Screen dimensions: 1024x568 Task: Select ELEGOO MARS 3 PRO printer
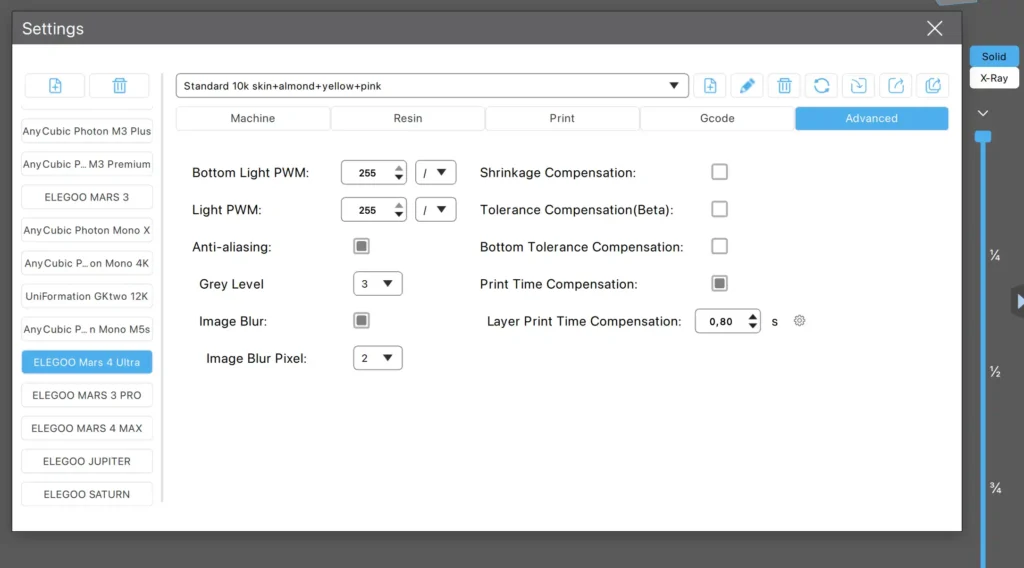(x=87, y=395)
